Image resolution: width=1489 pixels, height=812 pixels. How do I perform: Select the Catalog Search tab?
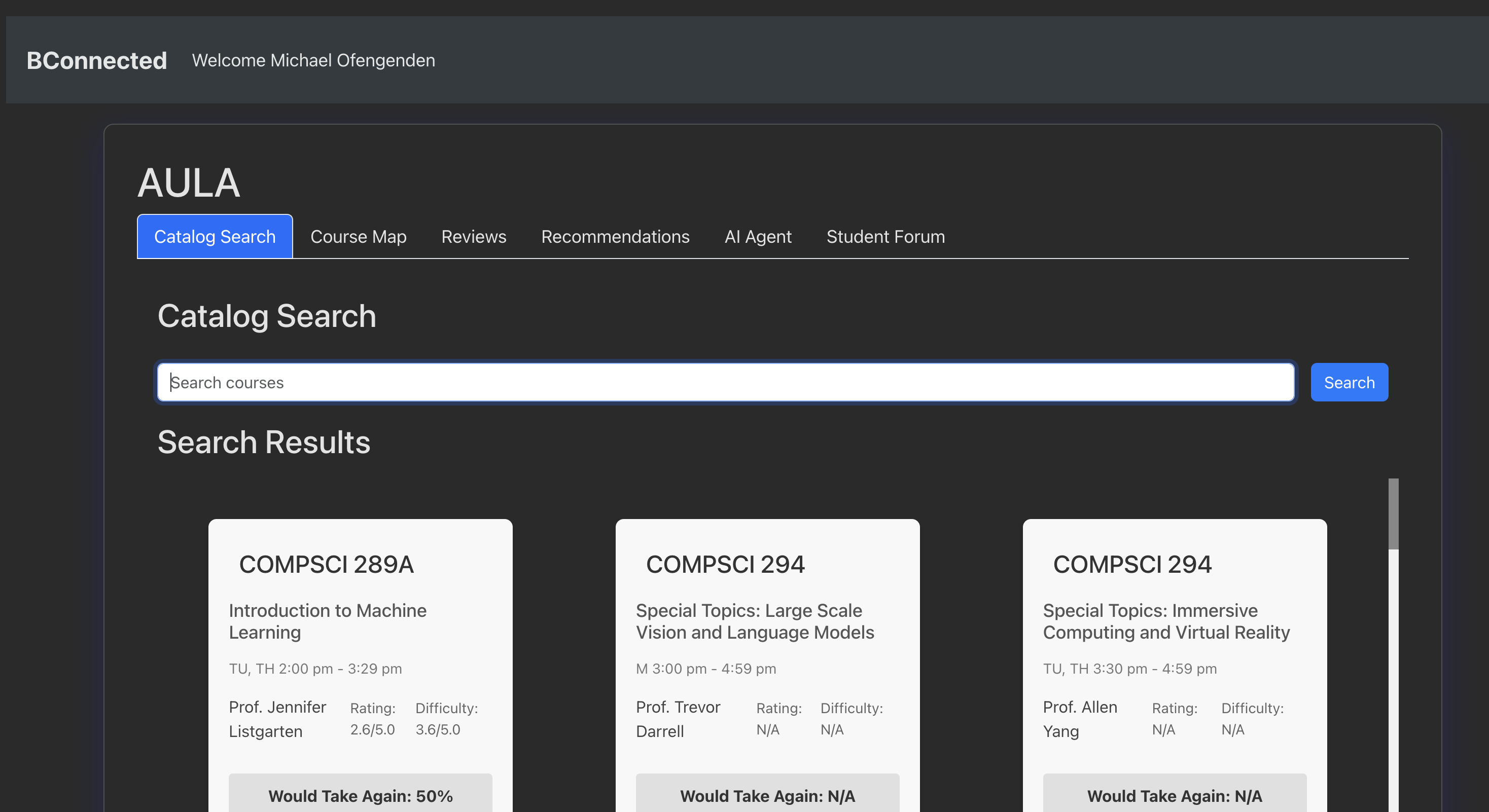(x=215, y=236)
